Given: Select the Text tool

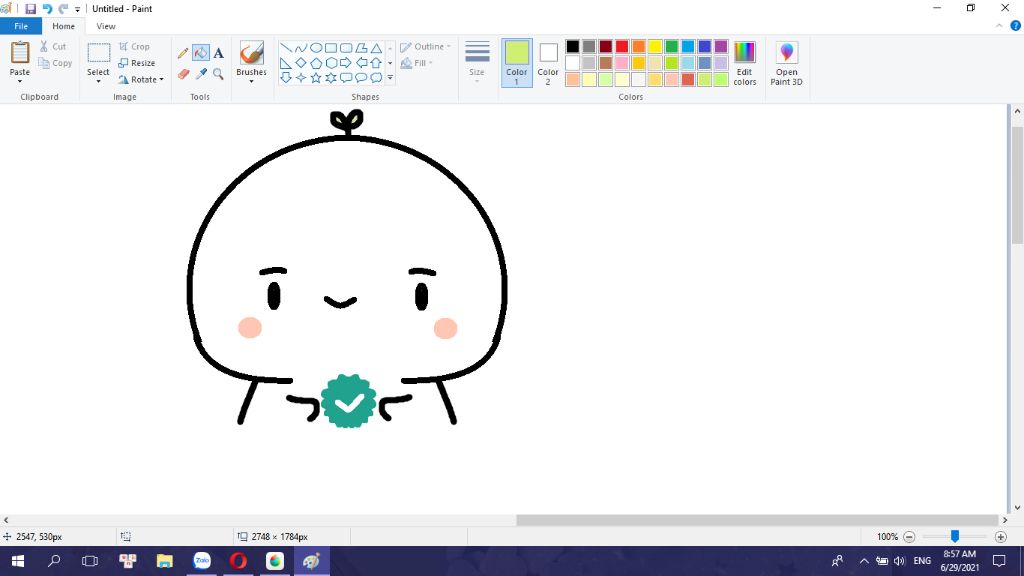Looking at the screenshot, I should point(219,53).
